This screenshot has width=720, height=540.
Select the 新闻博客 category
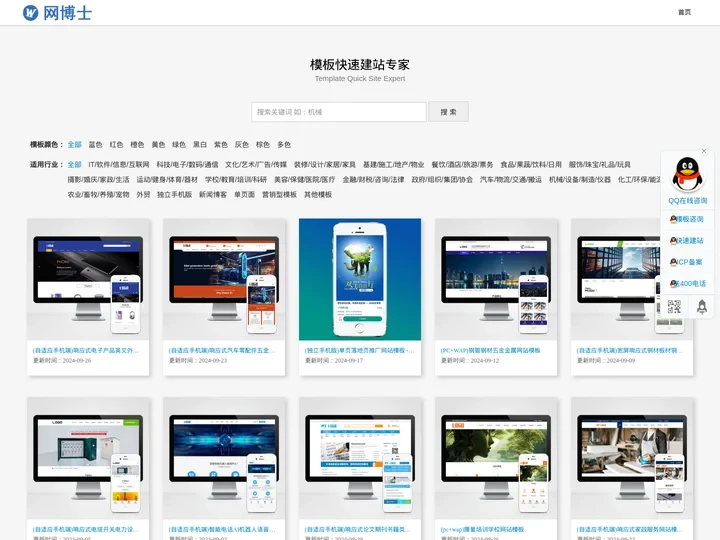click(x=213, y=195)
